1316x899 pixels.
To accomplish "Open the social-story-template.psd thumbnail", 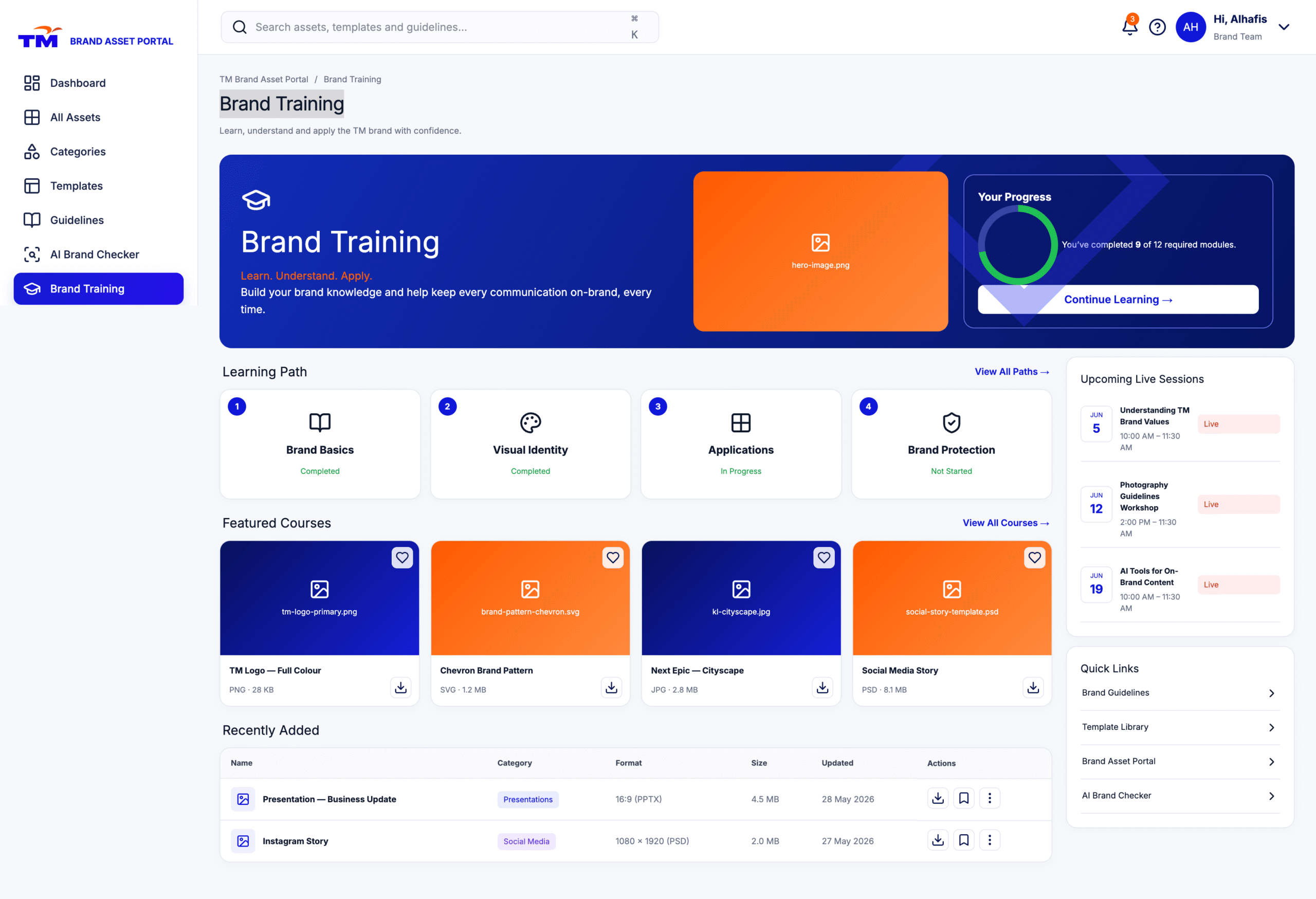I will (952, 598).
